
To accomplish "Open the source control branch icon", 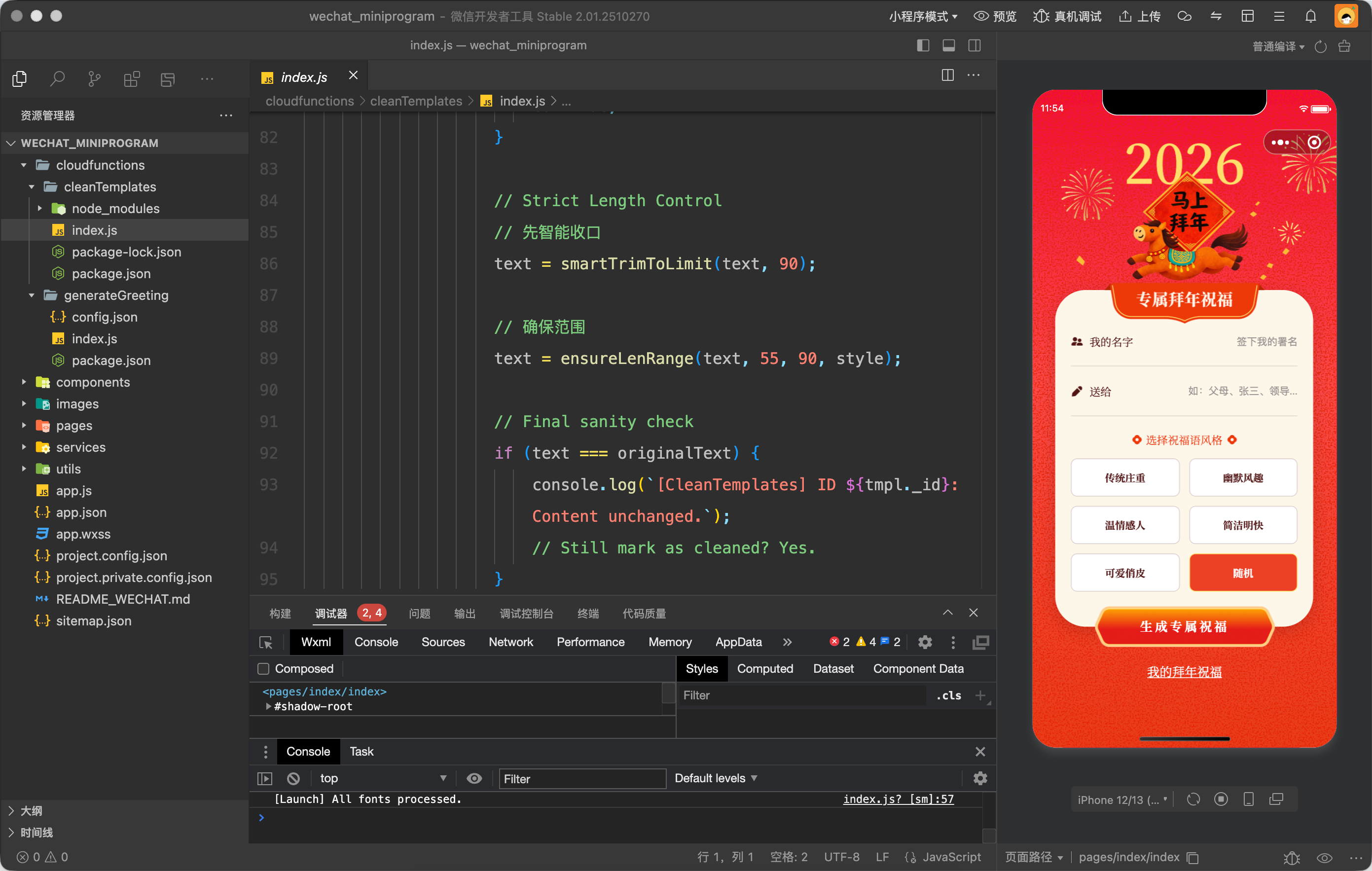I will tap(95, 78).
